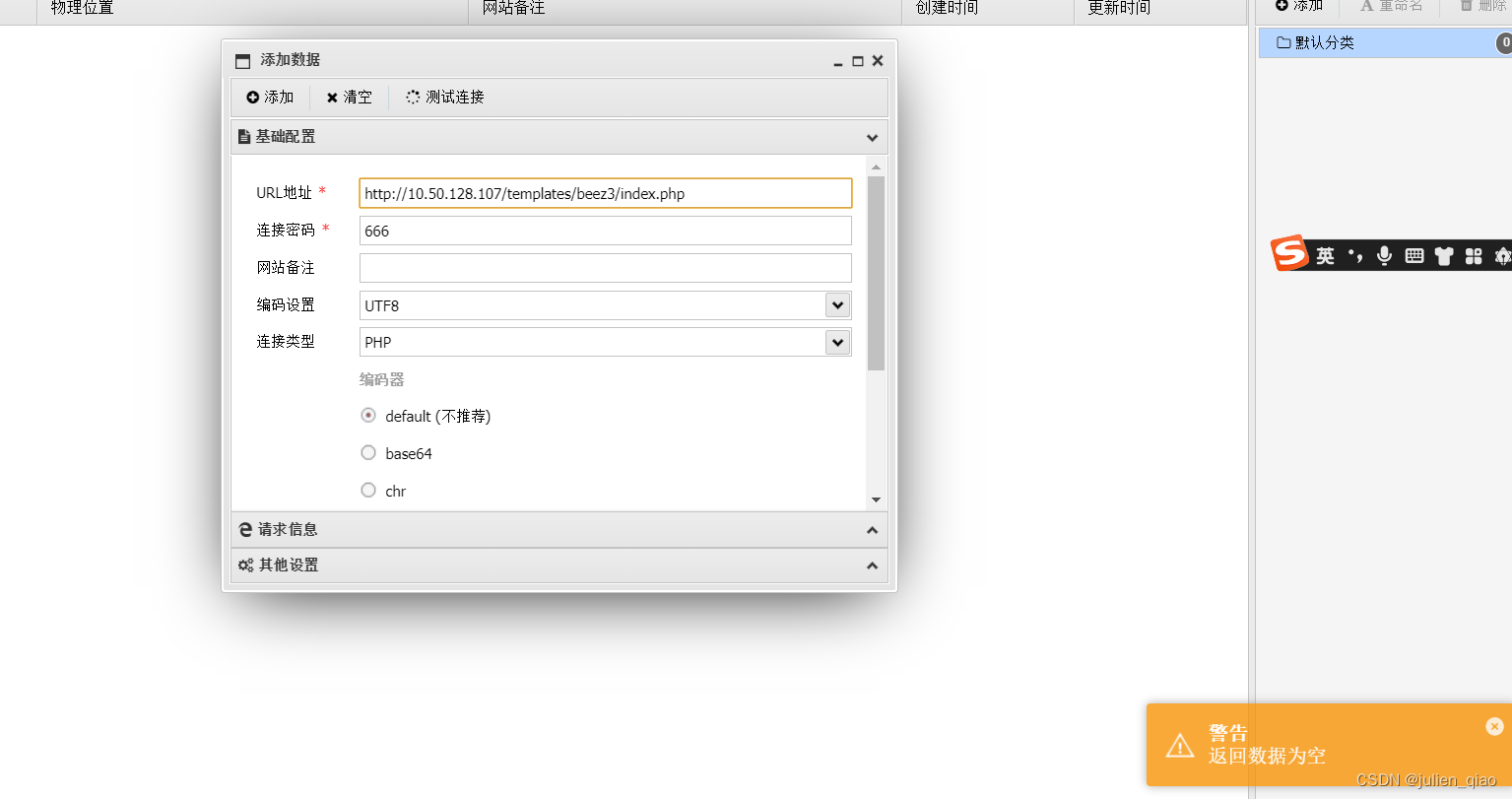1512x799 pixels.
Task: Toggle the 英 language mode on the IME bar
Action: [x=1325, y=256]
